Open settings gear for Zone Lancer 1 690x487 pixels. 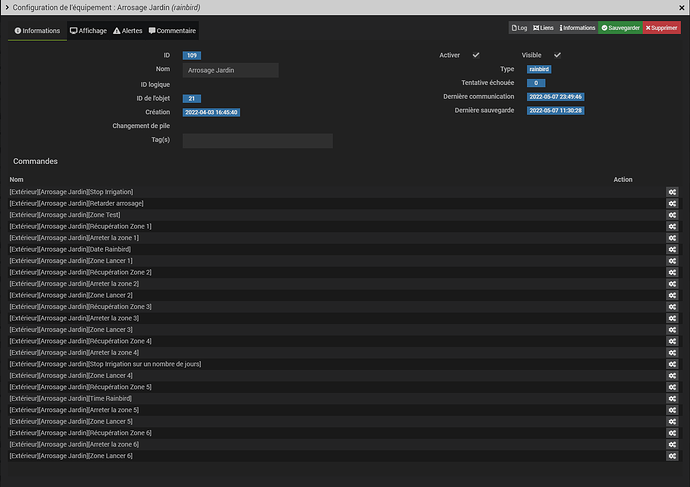(x=672, y=261)
